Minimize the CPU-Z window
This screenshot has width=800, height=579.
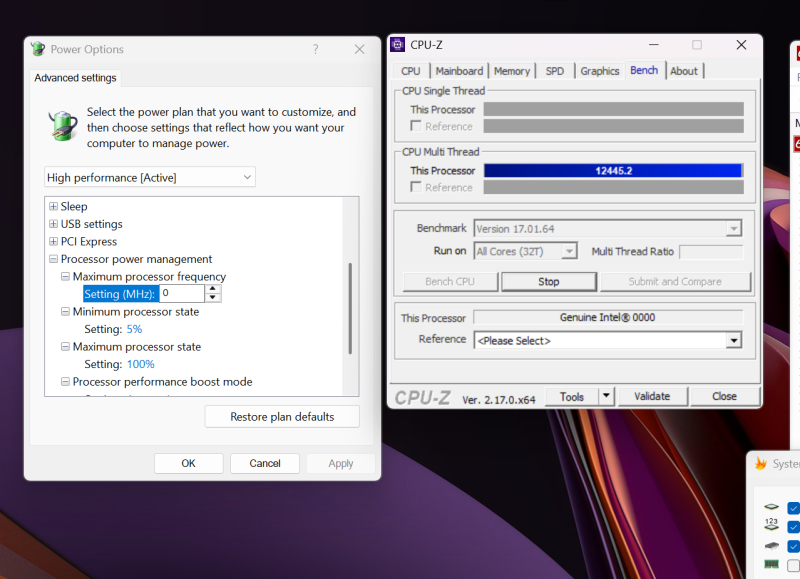tap(654, 45)
